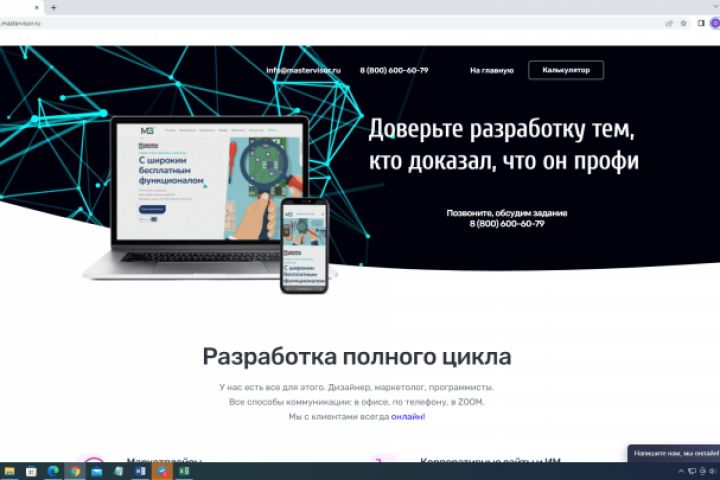Click the laptop mockup image

[202, 198]
